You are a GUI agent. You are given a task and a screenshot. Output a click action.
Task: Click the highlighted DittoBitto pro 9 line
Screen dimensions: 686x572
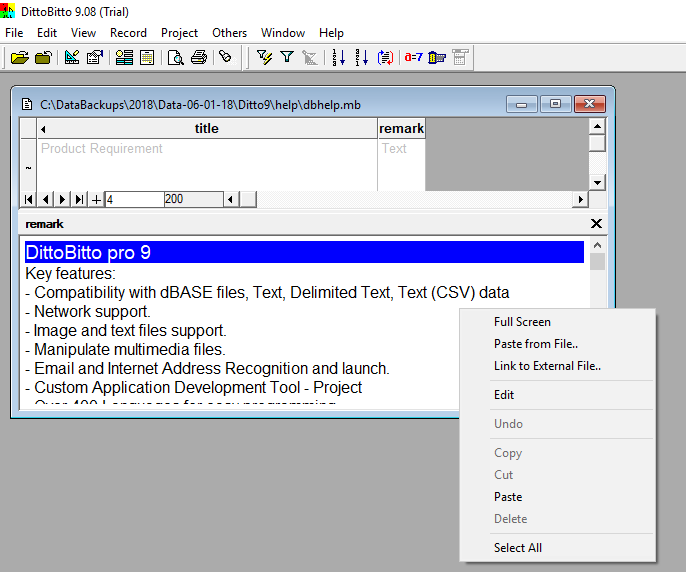[304, 252]
